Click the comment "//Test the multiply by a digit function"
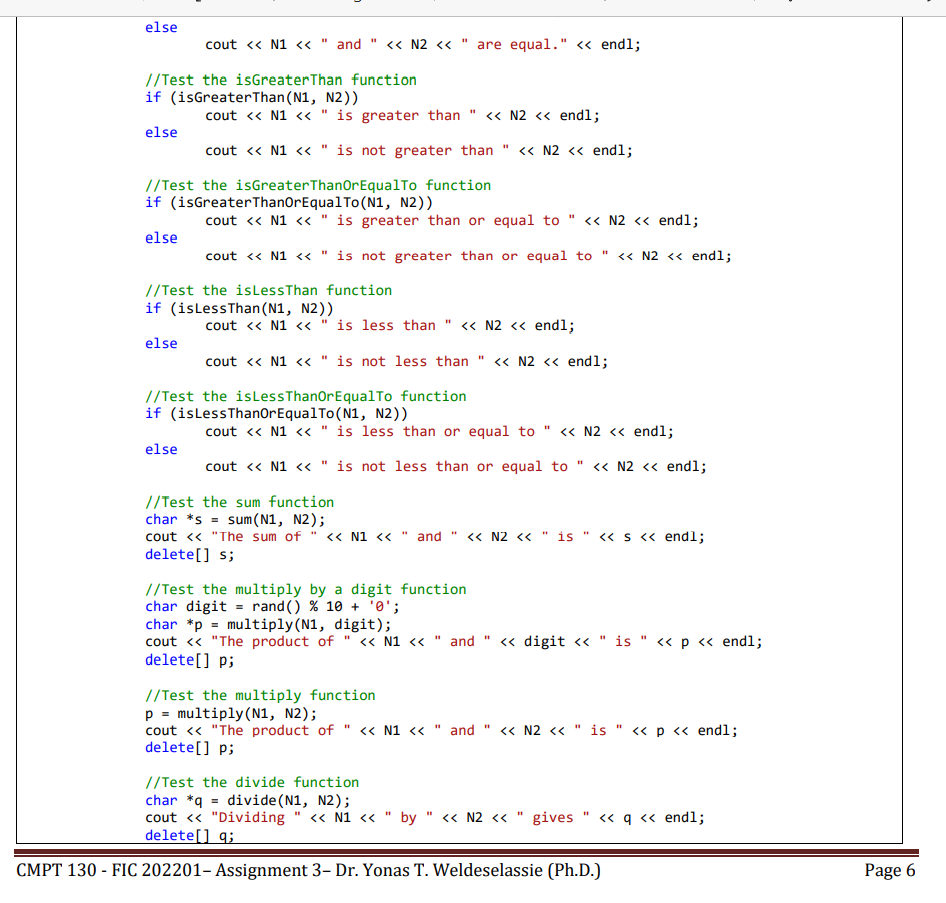Screen dimensions: 946x903 [x=306, y=590]
